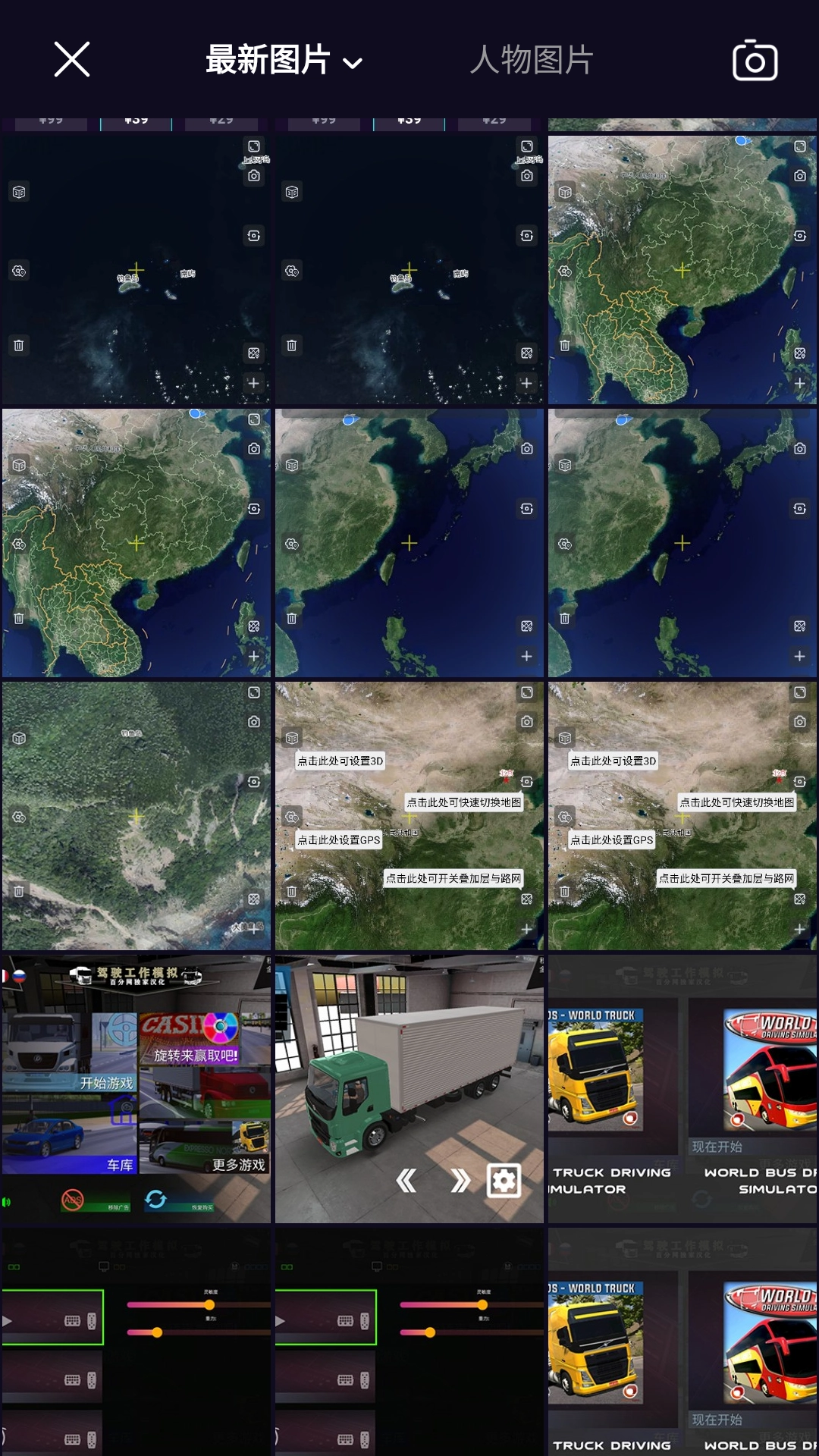Select middle-column map thumbnail with 点击此处可设置3D tips
Screen dimensions: 819x1456
(409, 815)
